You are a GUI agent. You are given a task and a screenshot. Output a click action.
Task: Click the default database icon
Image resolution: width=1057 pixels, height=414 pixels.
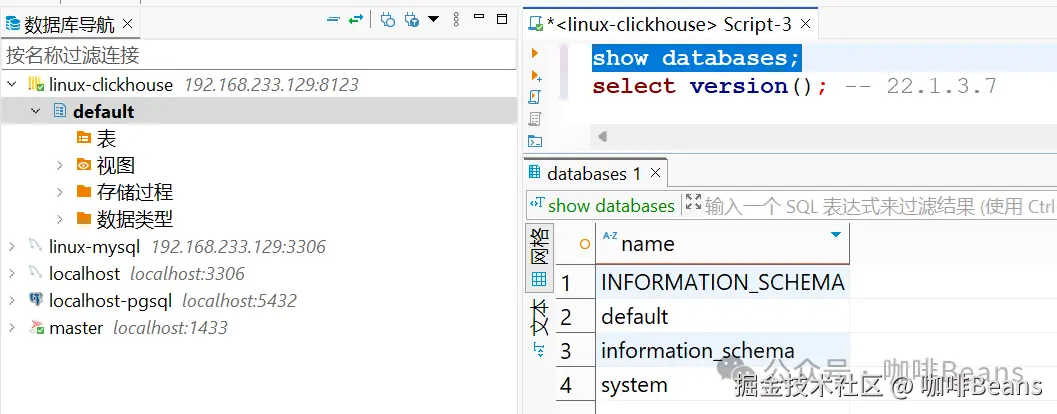(x=59, y=111)
